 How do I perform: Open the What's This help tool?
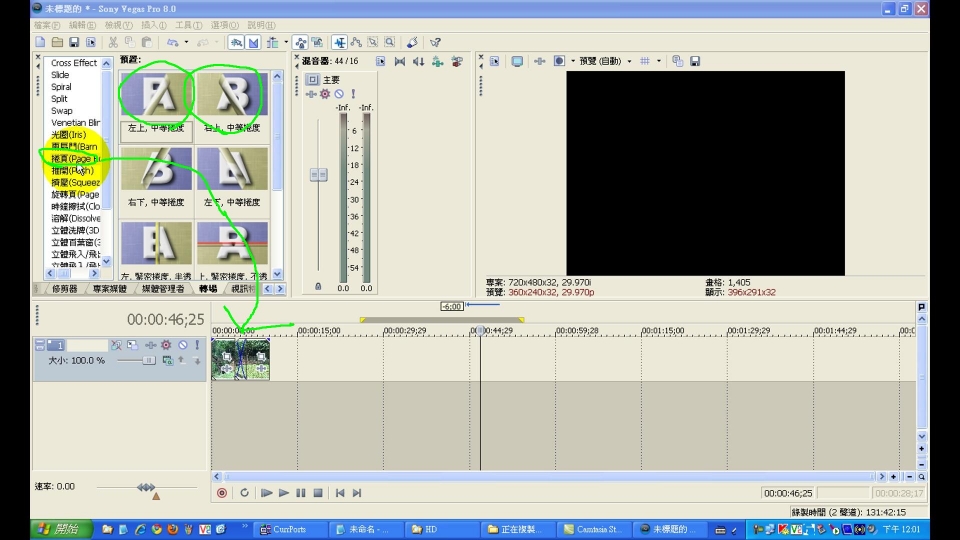click(x=435, y=42)
